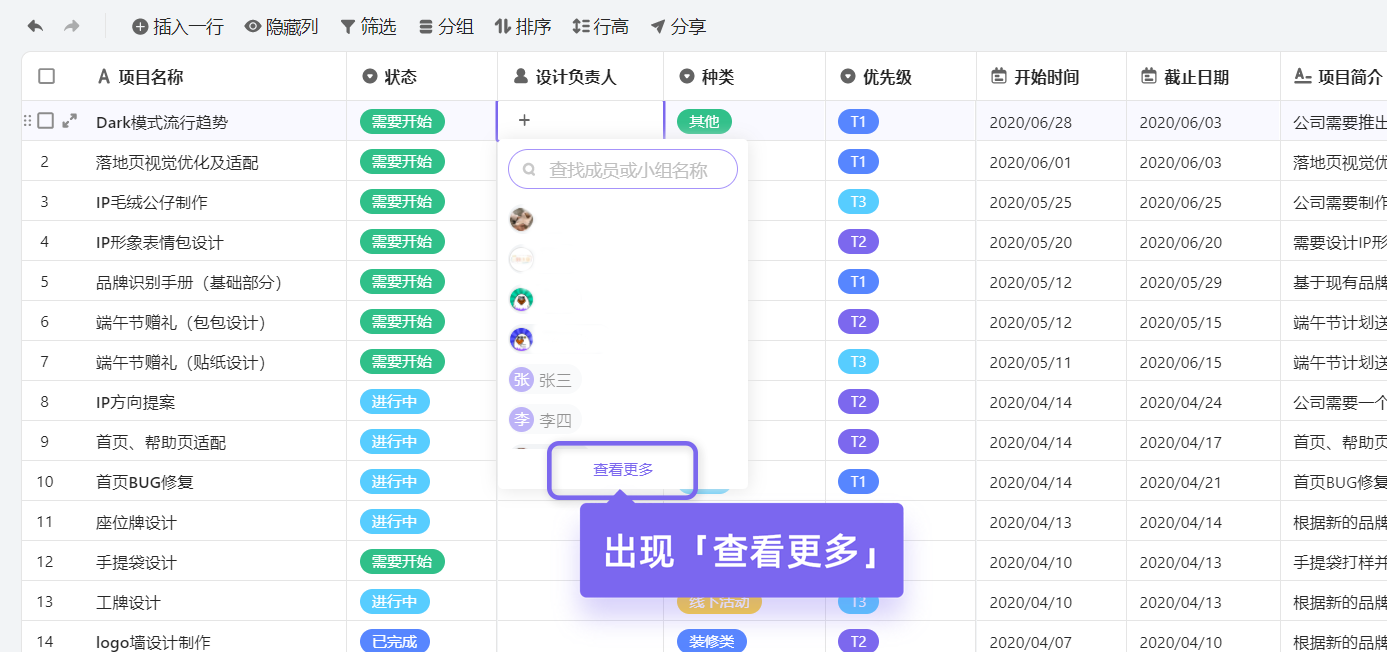Image resolution: width=1387 pixels, height=652 pixels.
Task: Select start date 2020/06/28
Action: [1051, 121]
